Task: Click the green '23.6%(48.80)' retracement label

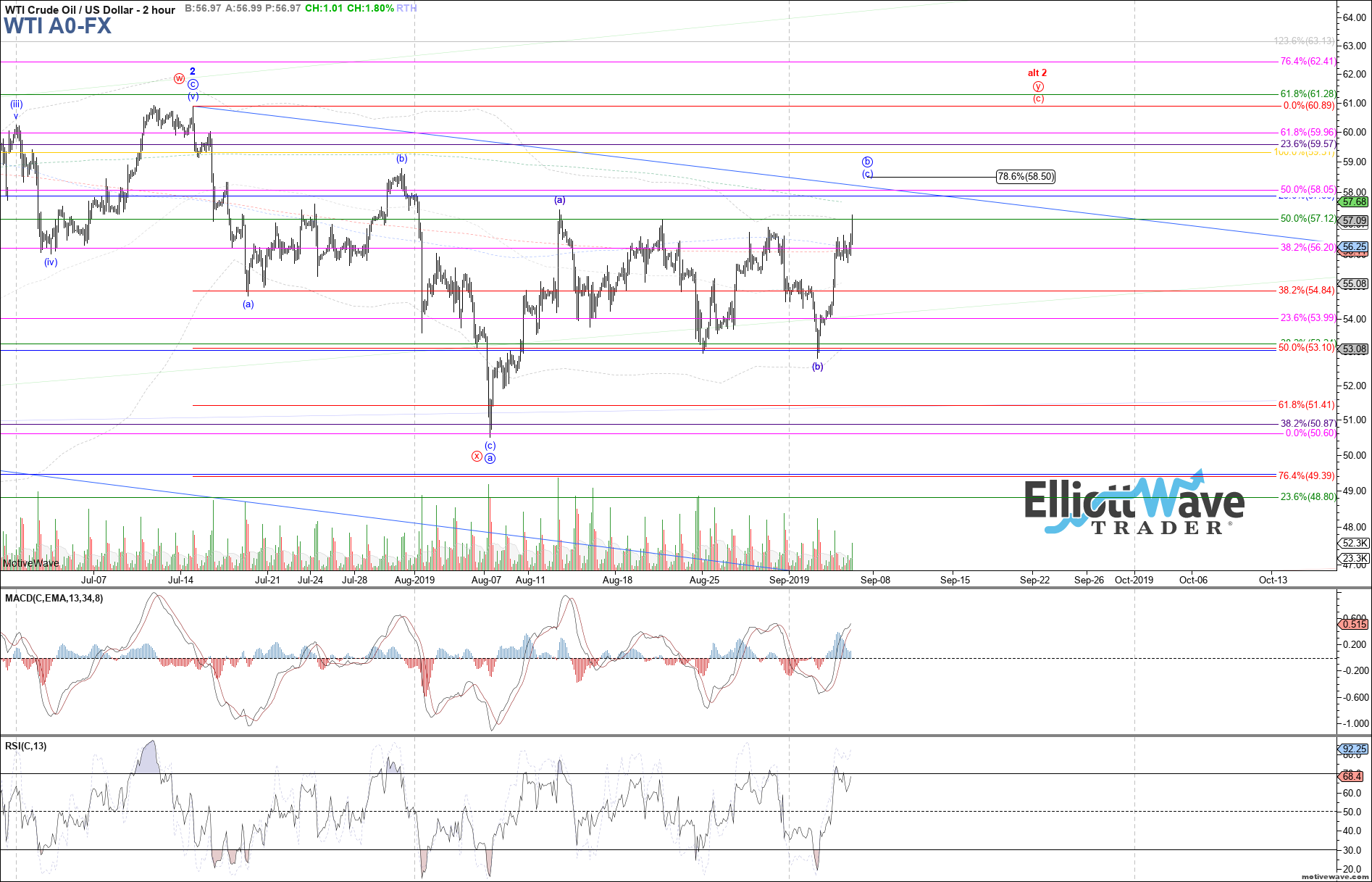Action: (x=1308, y=497)
